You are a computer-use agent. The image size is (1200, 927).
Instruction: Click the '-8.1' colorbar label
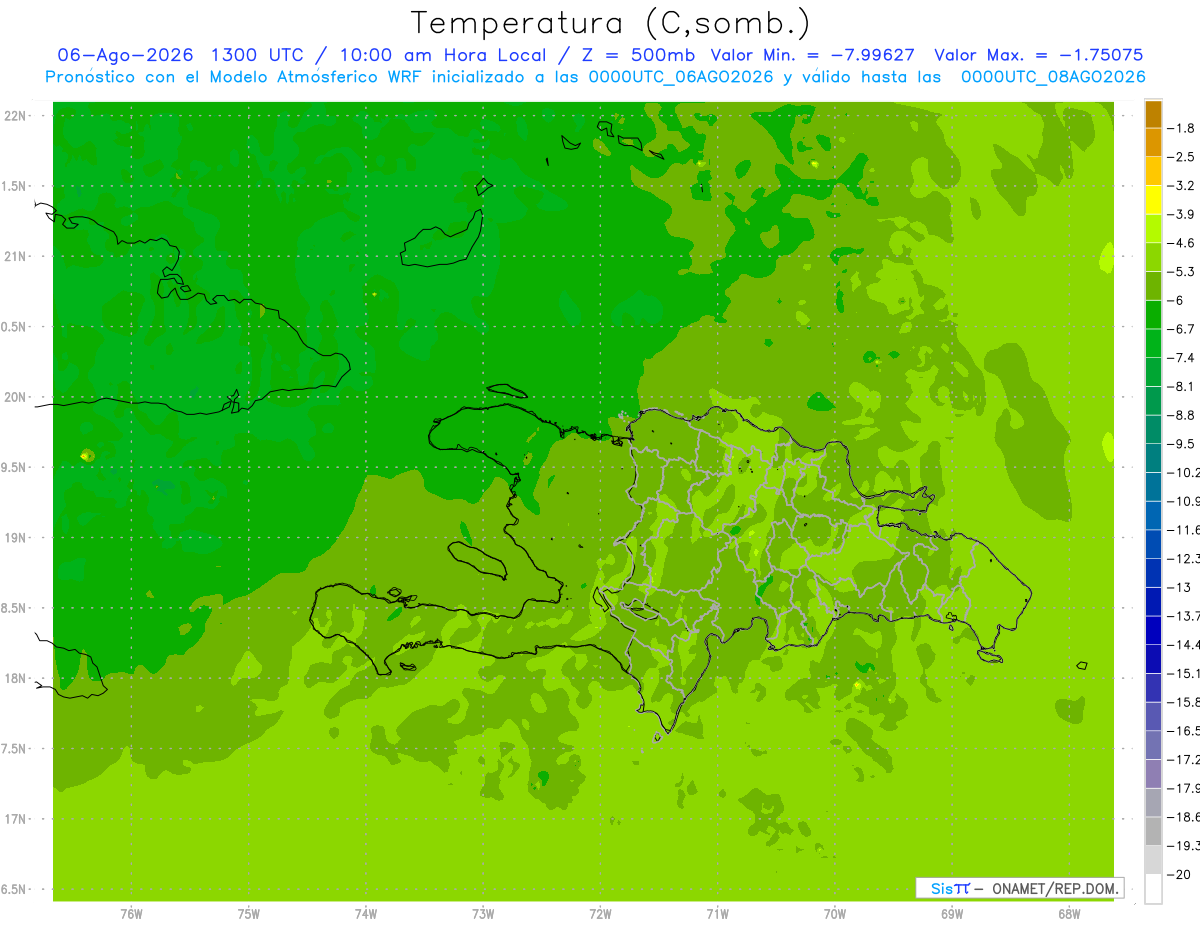1182,386
